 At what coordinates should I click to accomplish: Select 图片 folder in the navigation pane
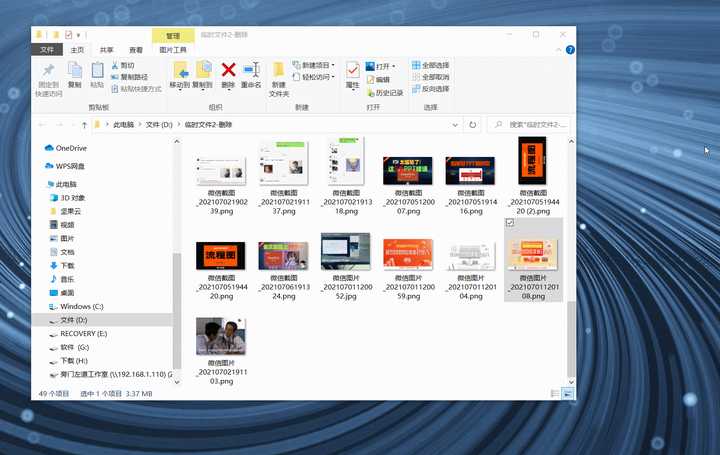pyautogui.click(x=62, y=239)
